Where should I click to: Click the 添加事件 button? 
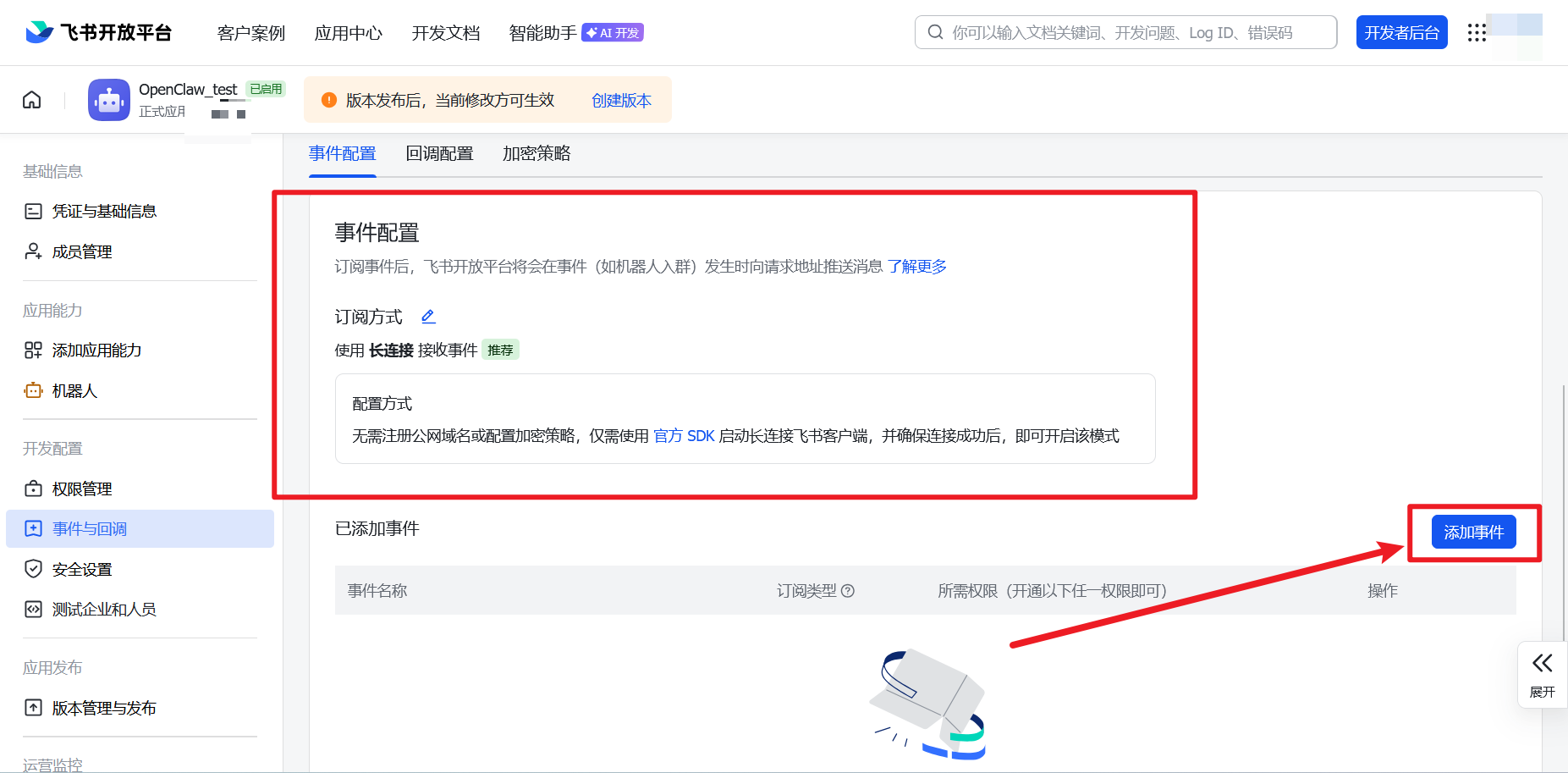(1473, 532)
